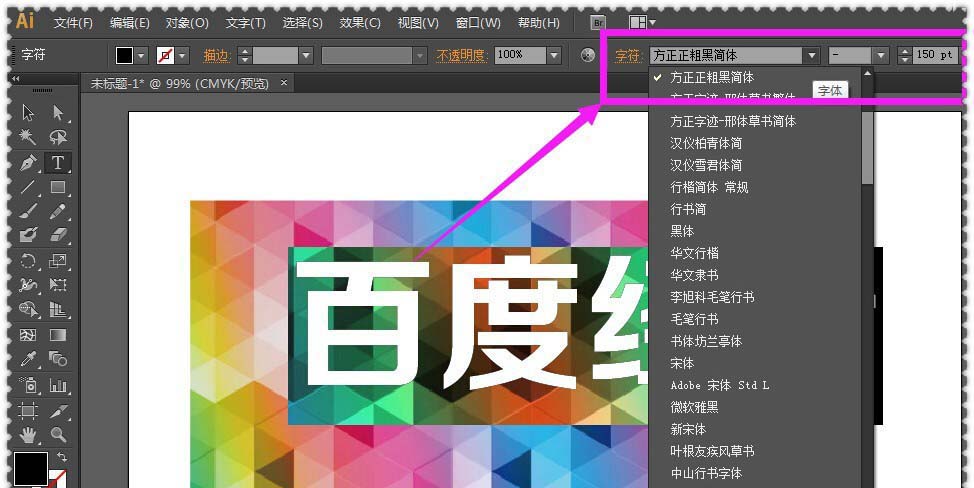Open the 编辑(E) menu
Image resolution: width=974 pixels, height=488 pixels.
(130, 23)
